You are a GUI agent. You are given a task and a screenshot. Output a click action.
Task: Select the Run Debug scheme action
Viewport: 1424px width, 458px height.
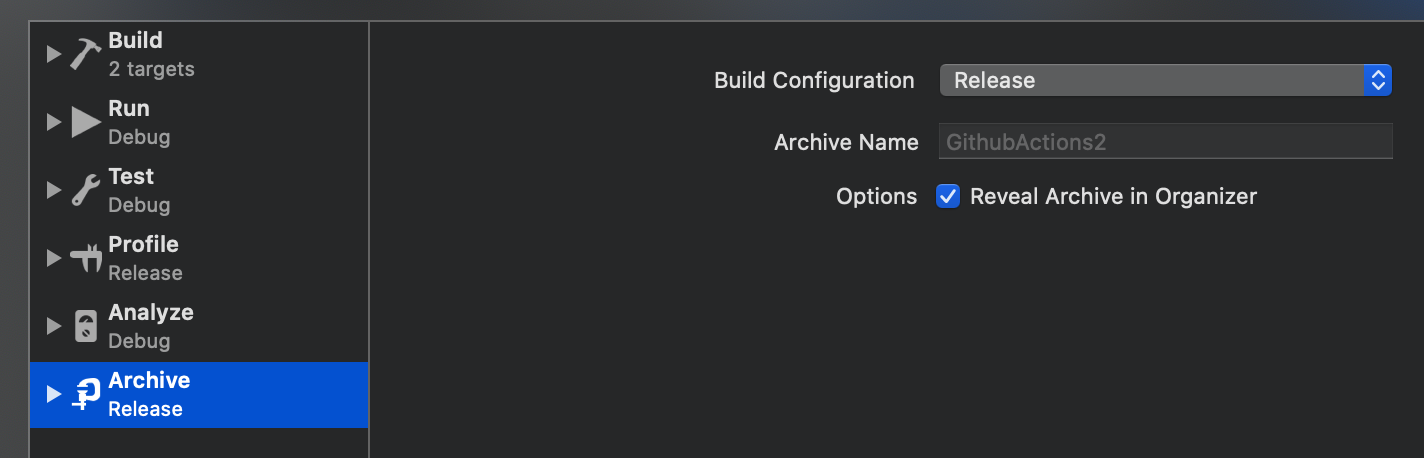click(x=199, y=122)
